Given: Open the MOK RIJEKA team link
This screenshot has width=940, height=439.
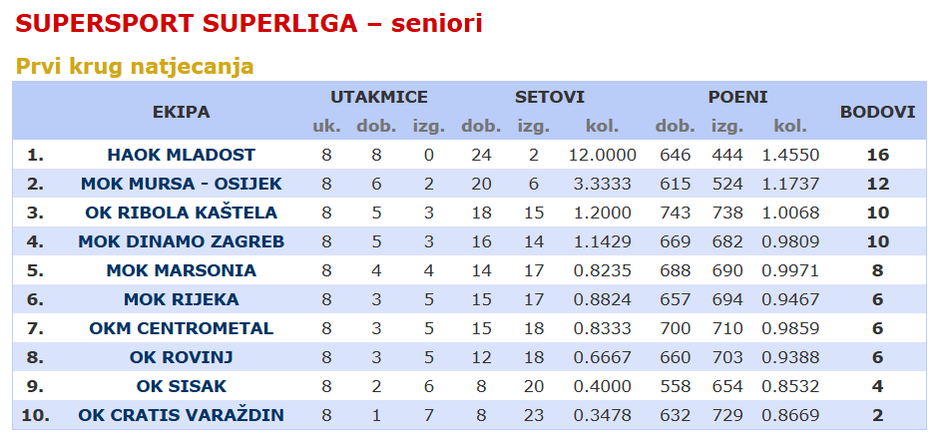Looking at the screenshot, I should click(181, 300).
